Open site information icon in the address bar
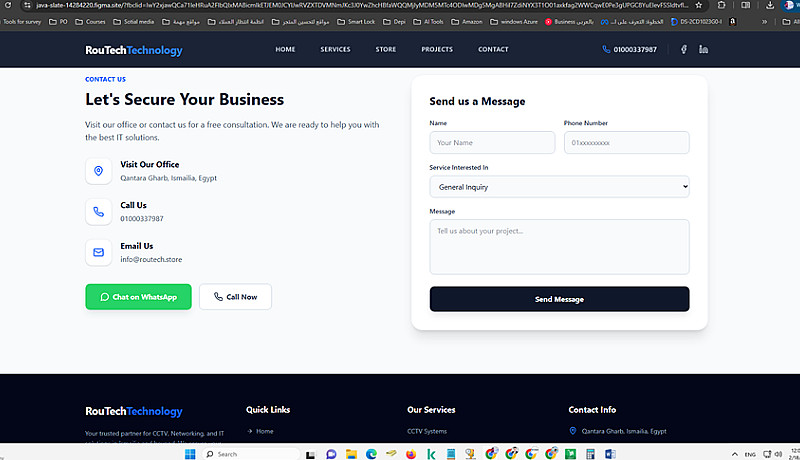The height and width of the screenshot is (460, 800). pyautogui.click(x=27, y=5)
